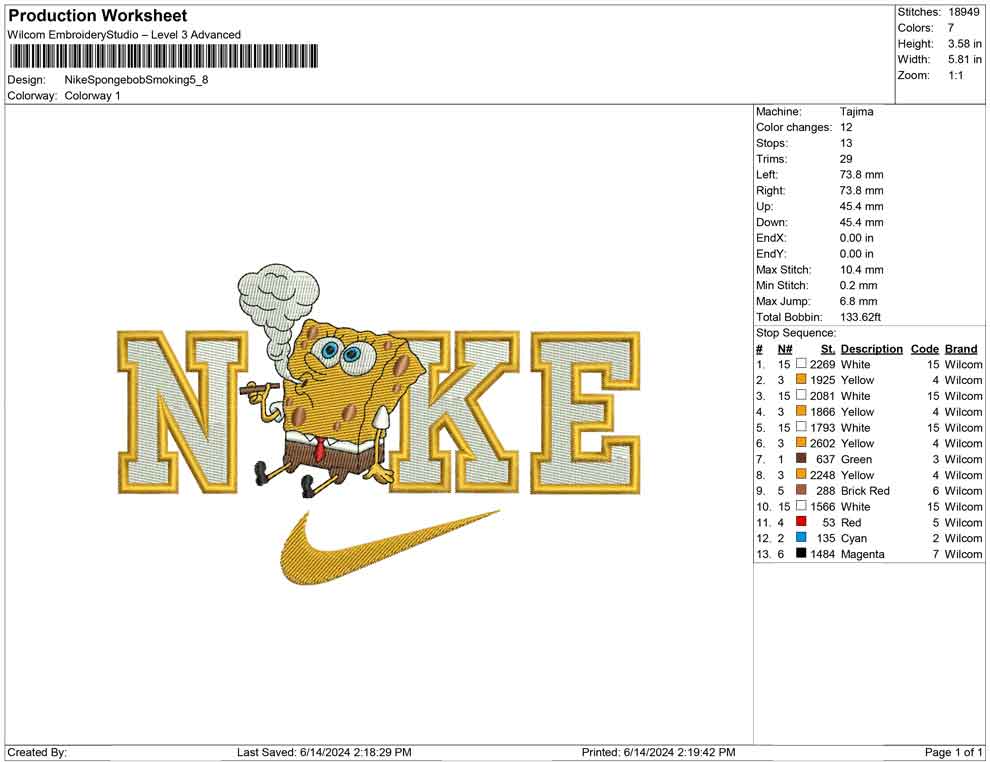Click the Color changes value 12
Screen dimensions: 990x762
point(845,127)
